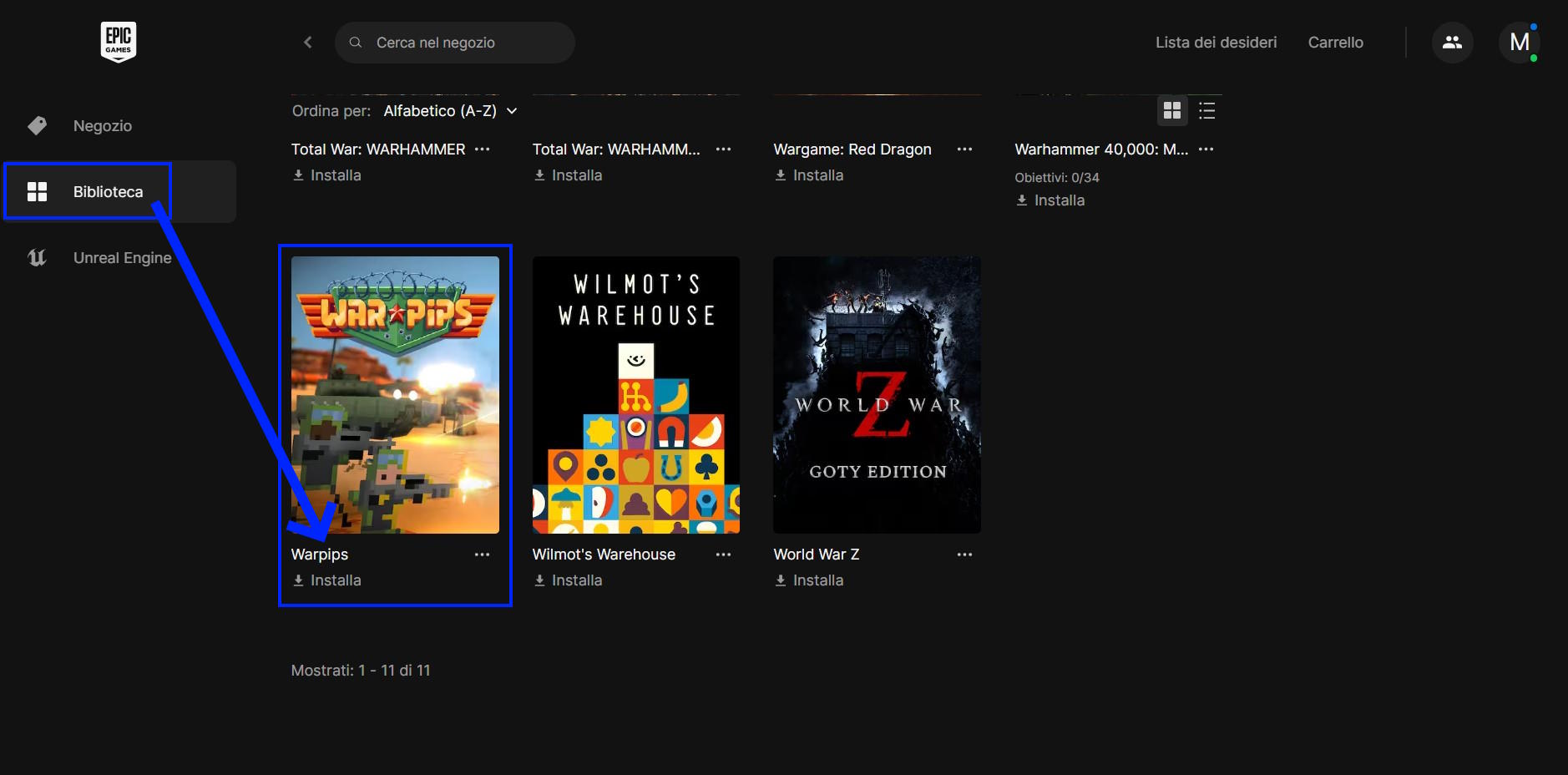Open Lista dei desideri

point(1216,43)
